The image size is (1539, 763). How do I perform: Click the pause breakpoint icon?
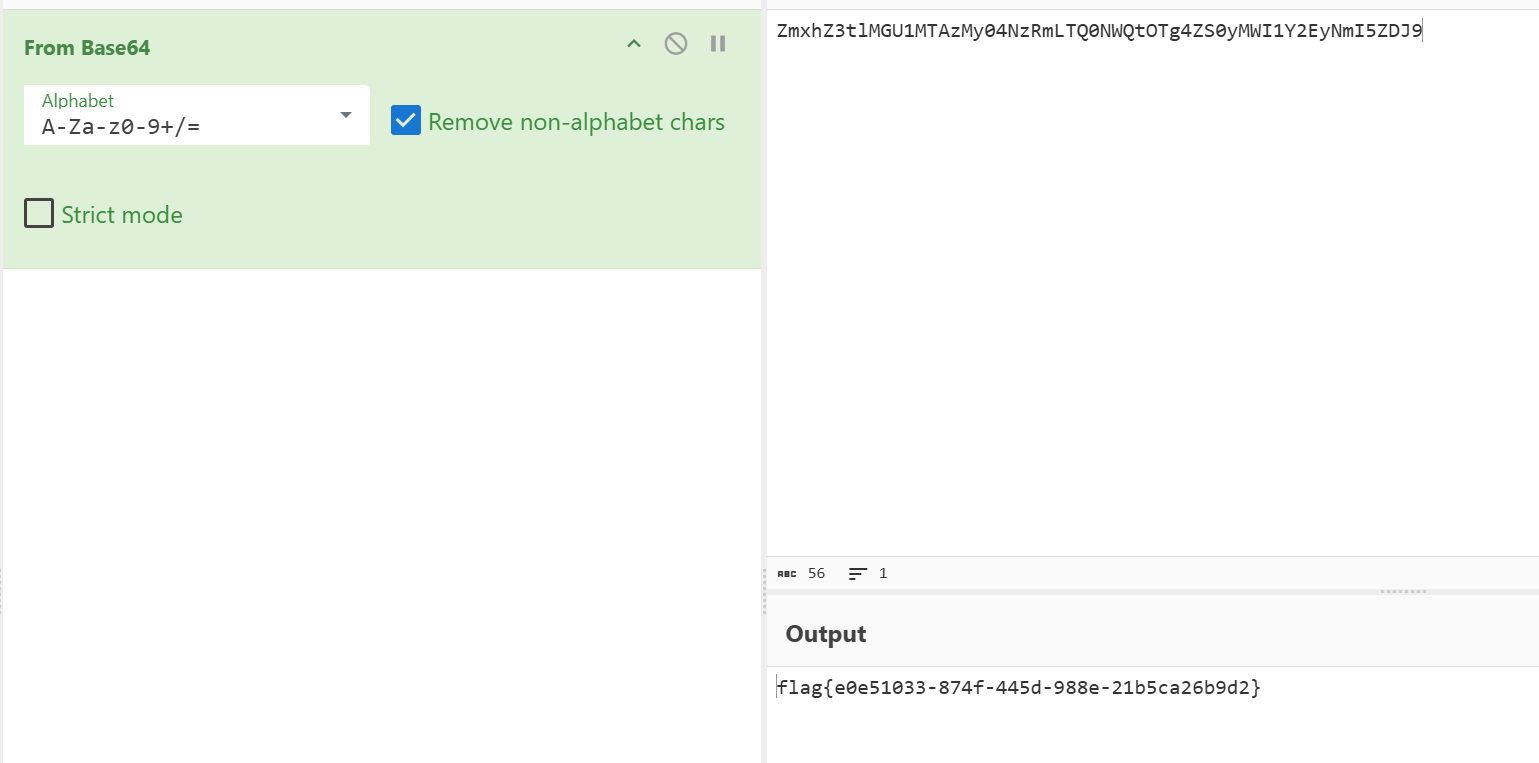pos(718,44)
